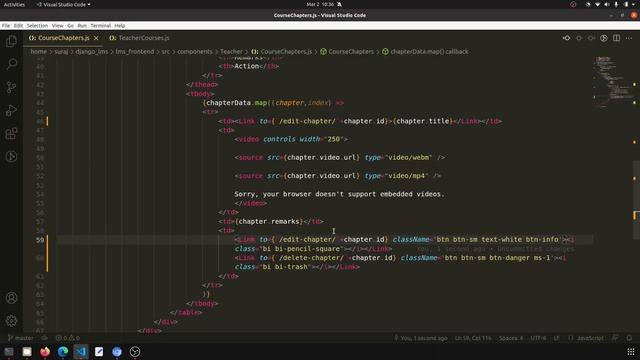The width and height of the screenshot is (640, 360).
Task: Click the Previous Change editor icon
Action: click(x=579, y=38)
